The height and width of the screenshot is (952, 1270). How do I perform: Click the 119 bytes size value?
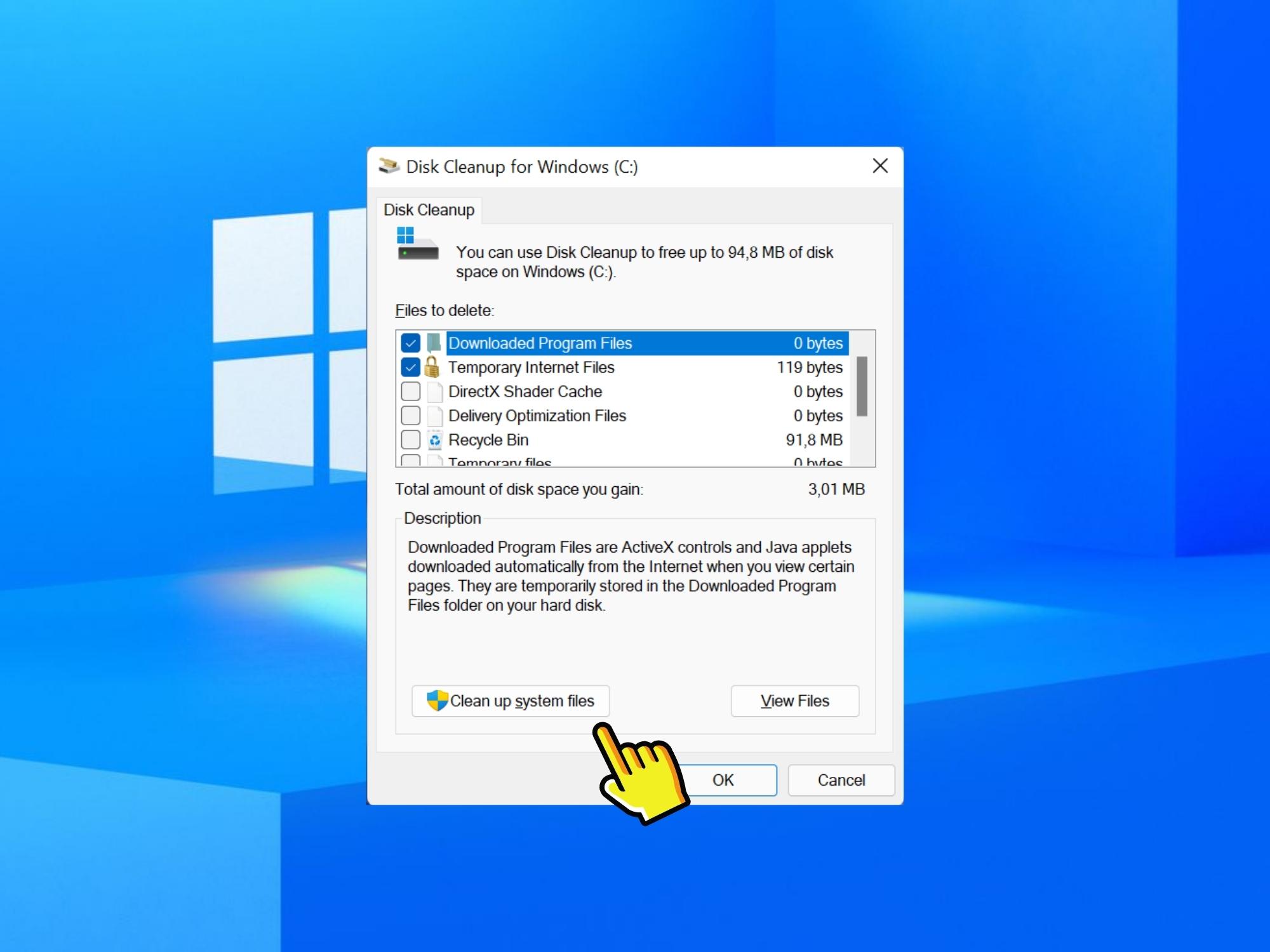pos(810,367)
